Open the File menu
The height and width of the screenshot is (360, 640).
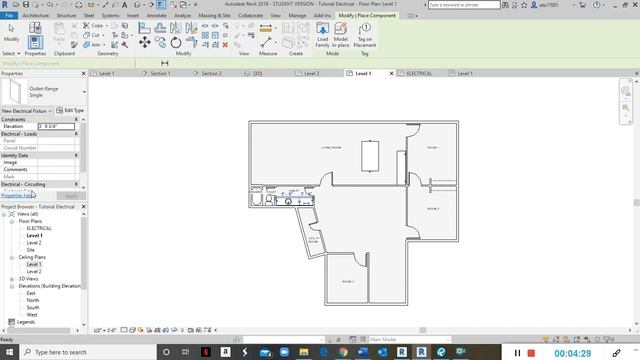(x=9, y=16)
